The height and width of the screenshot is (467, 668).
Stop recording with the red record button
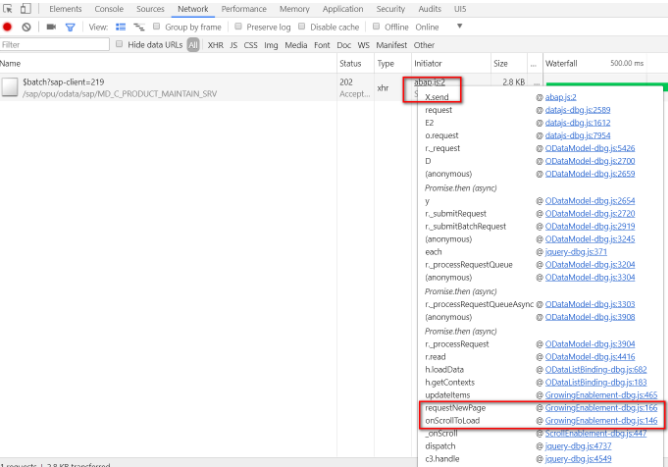point(7,27)
